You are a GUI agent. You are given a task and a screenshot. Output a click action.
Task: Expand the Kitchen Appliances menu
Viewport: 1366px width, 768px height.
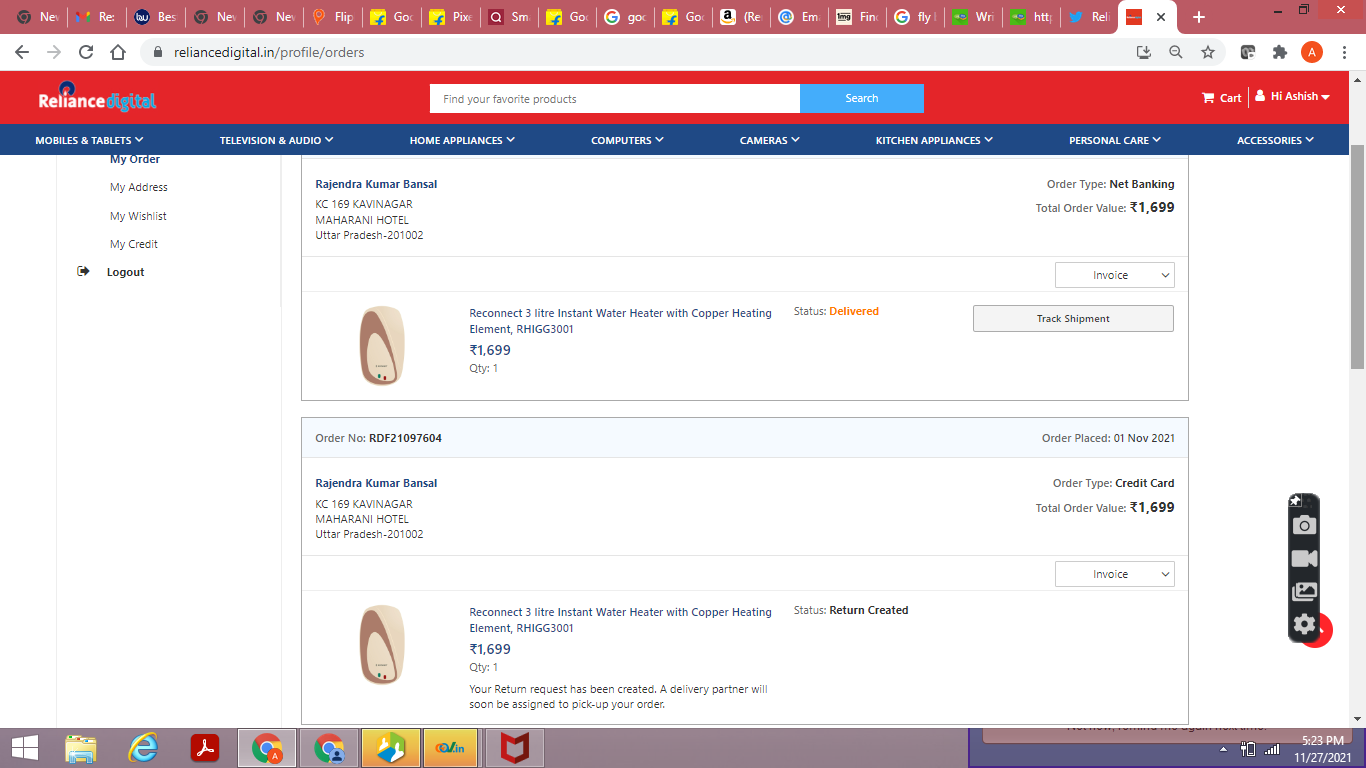(x=934, y=140)
